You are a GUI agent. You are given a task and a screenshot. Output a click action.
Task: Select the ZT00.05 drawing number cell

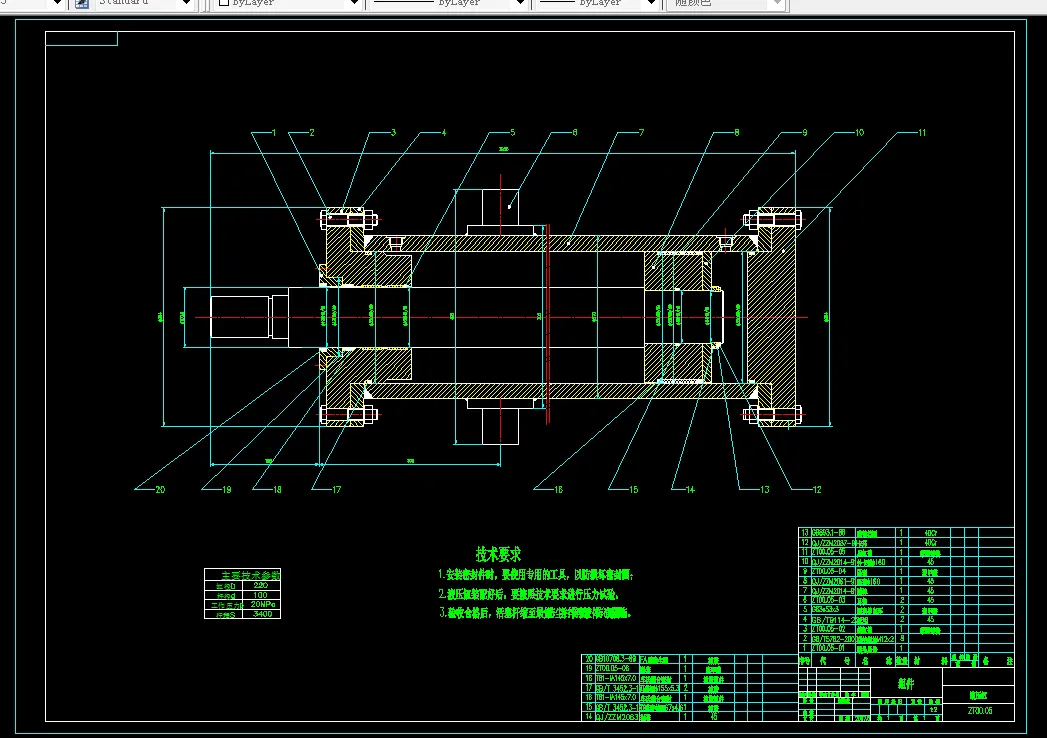coord(980,711)
